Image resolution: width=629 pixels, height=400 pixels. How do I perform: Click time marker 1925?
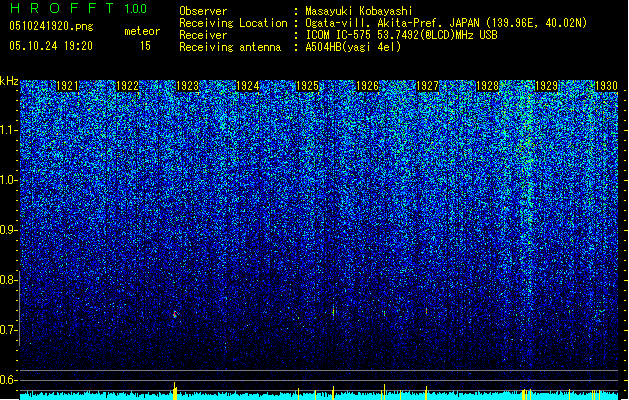tap(307, 86)
